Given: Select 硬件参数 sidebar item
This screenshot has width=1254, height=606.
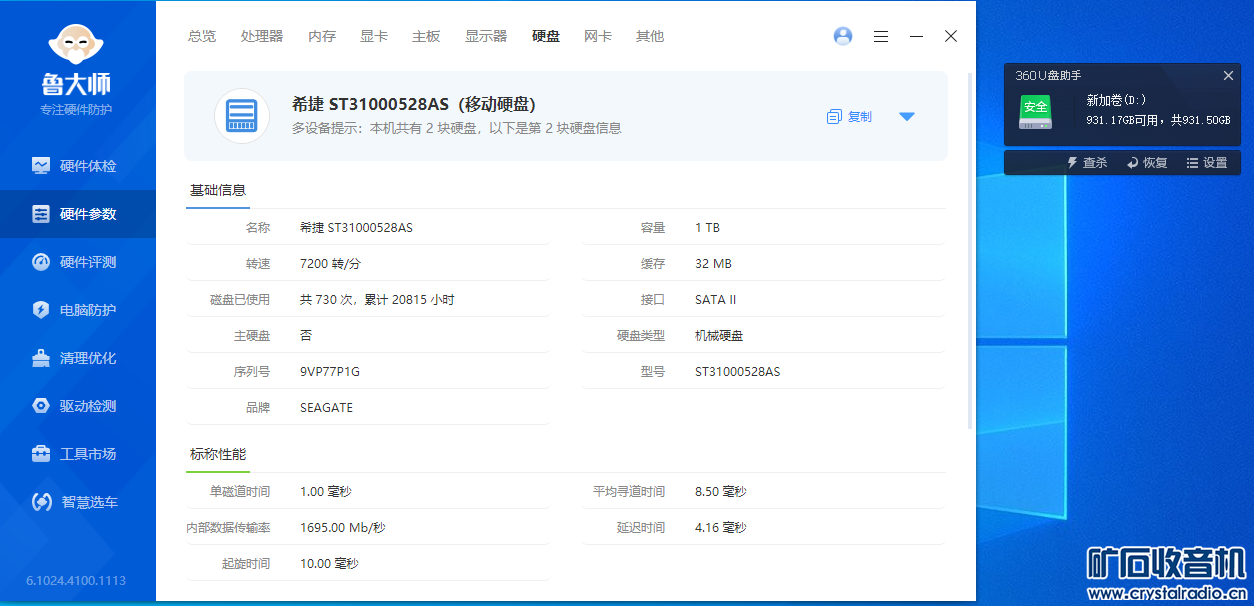Looking at the screenshot, I should click(x=78, y=214).
